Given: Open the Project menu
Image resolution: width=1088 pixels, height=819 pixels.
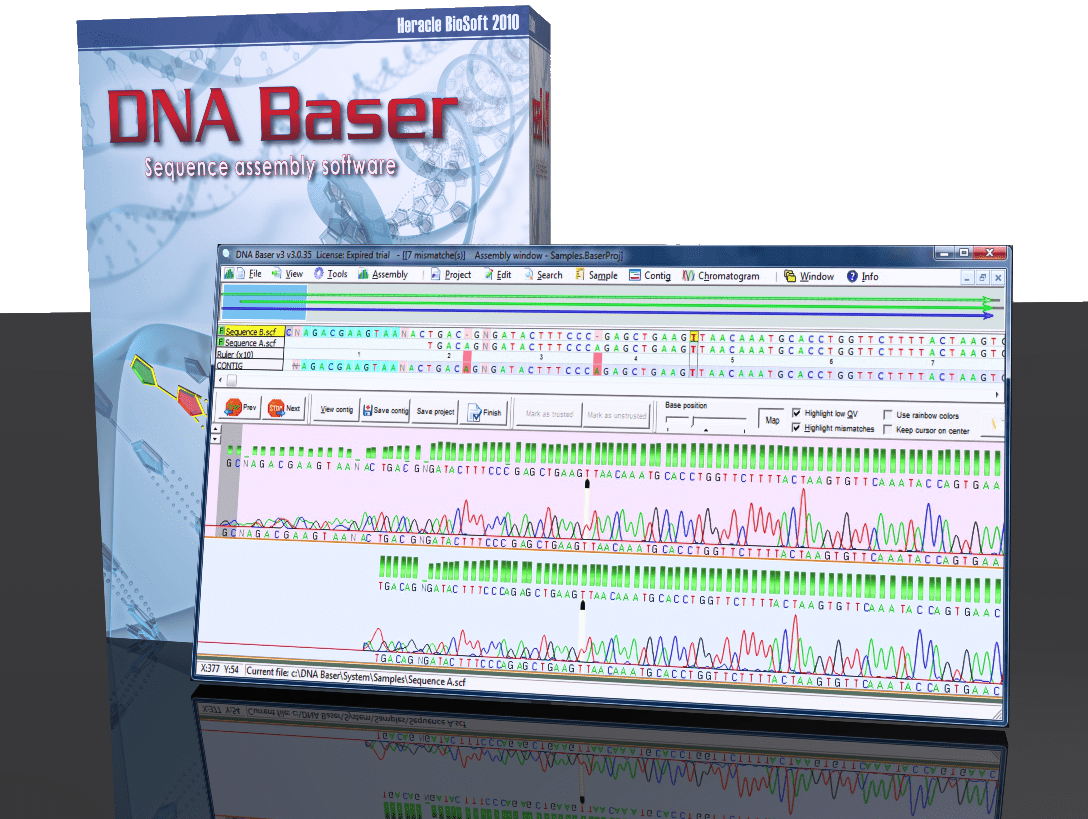Looking at the screenshot, I should pyautogui.click(x=457, y=275).
